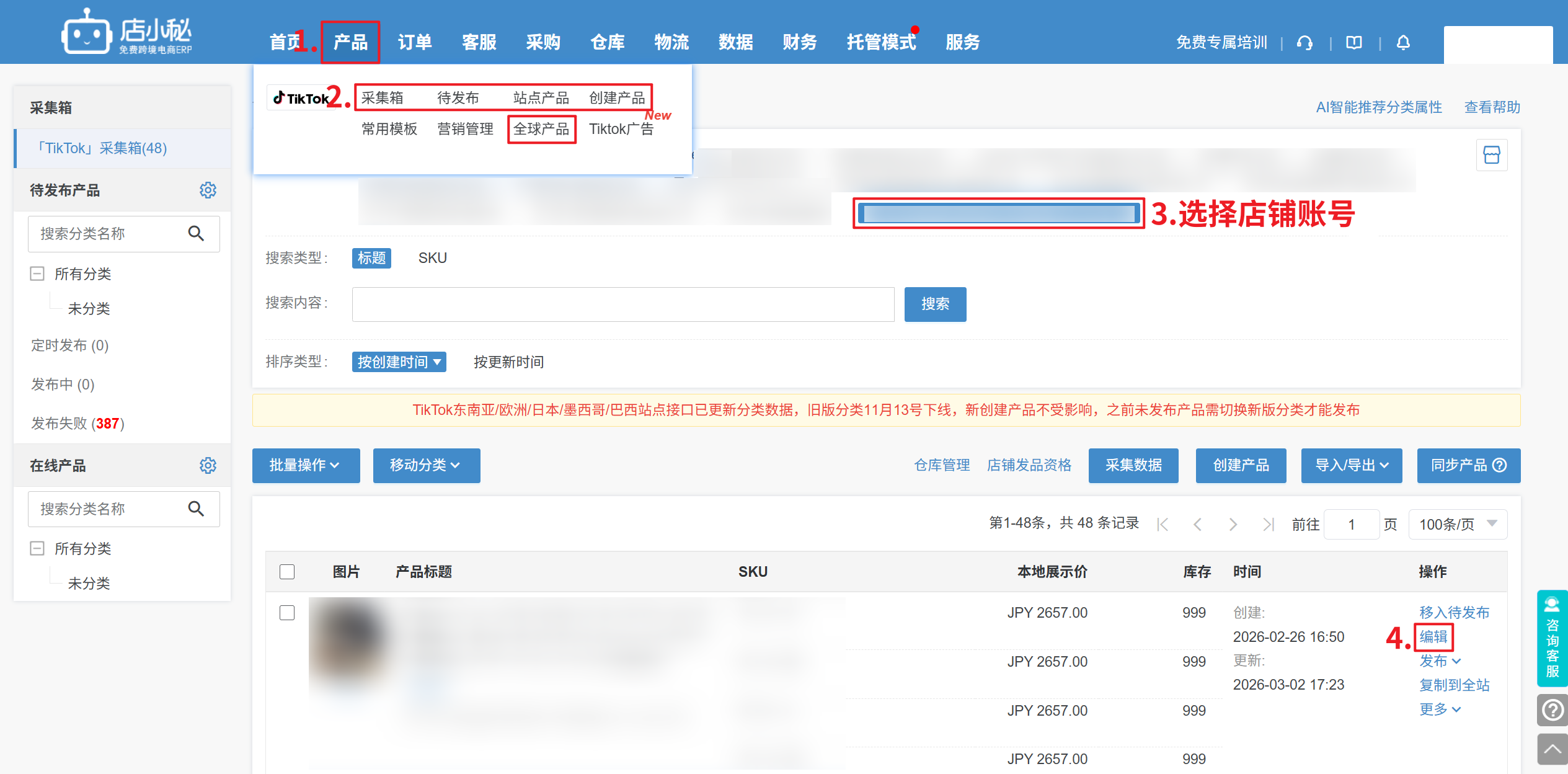Select 全球产品 in TikTok submenu
1568x774 pixels.
tap(541, 129)
